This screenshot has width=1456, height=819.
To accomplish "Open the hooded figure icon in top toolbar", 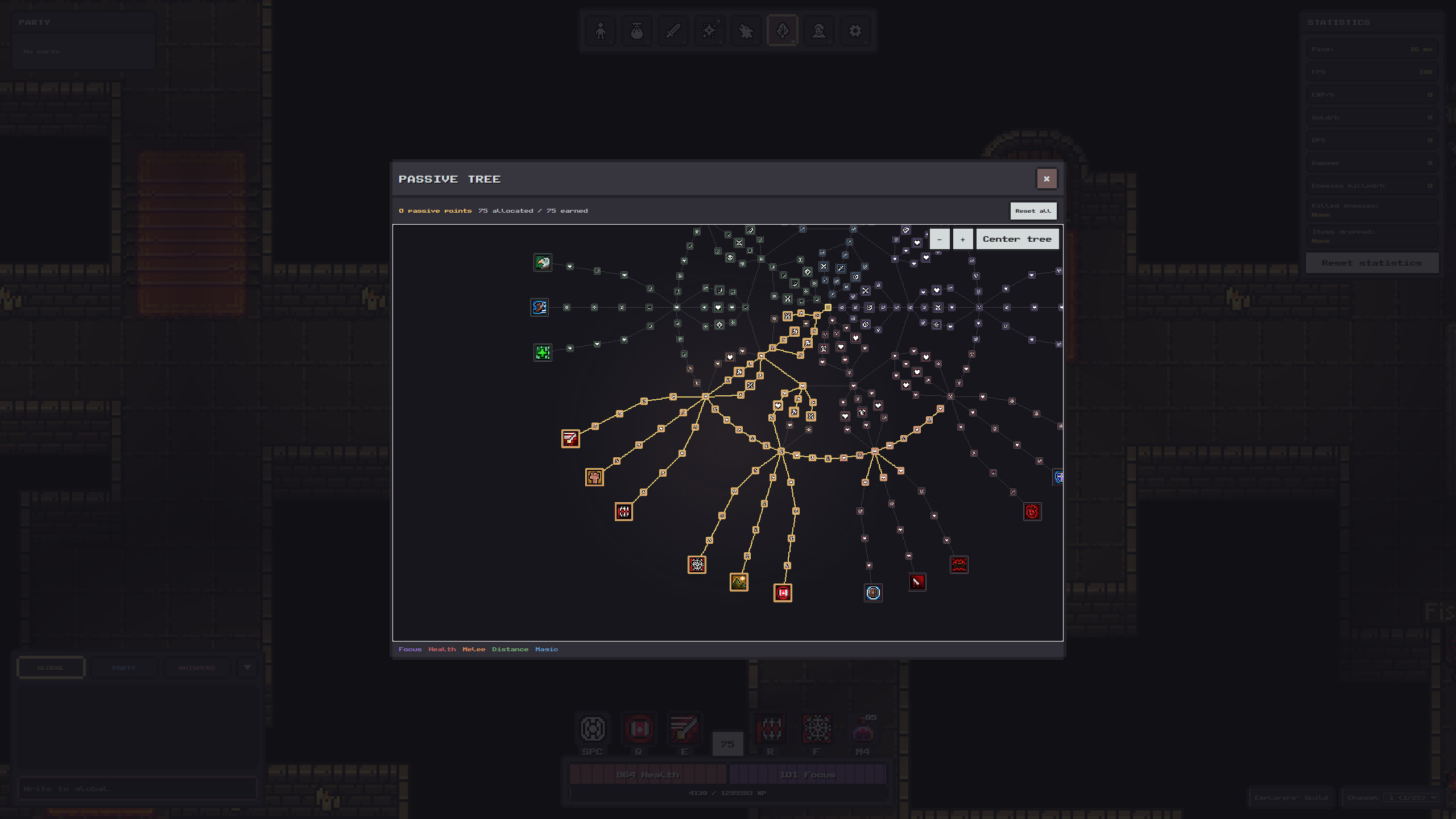I will click(x=819, y=31).
